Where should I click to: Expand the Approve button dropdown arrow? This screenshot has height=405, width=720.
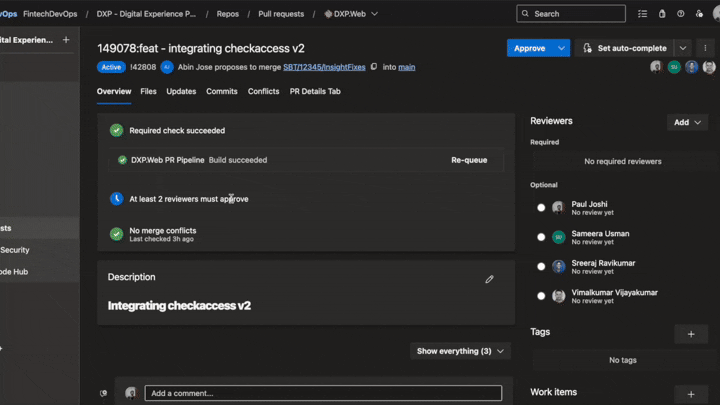point(562,48)
